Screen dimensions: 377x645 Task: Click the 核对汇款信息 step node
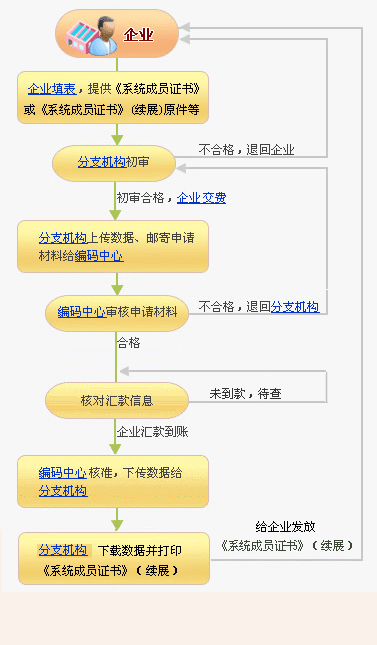117,400
